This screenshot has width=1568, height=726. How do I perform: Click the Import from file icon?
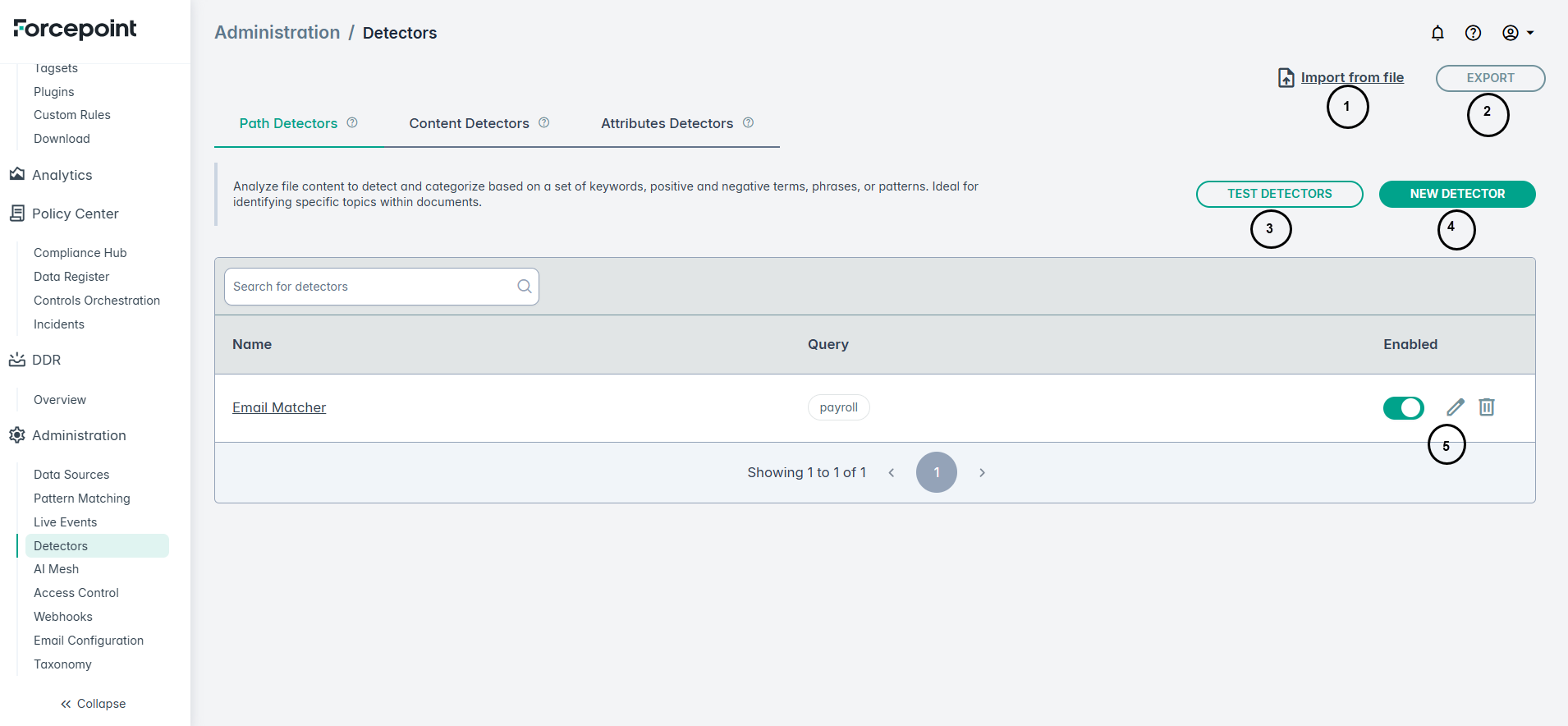(1286, 78)
